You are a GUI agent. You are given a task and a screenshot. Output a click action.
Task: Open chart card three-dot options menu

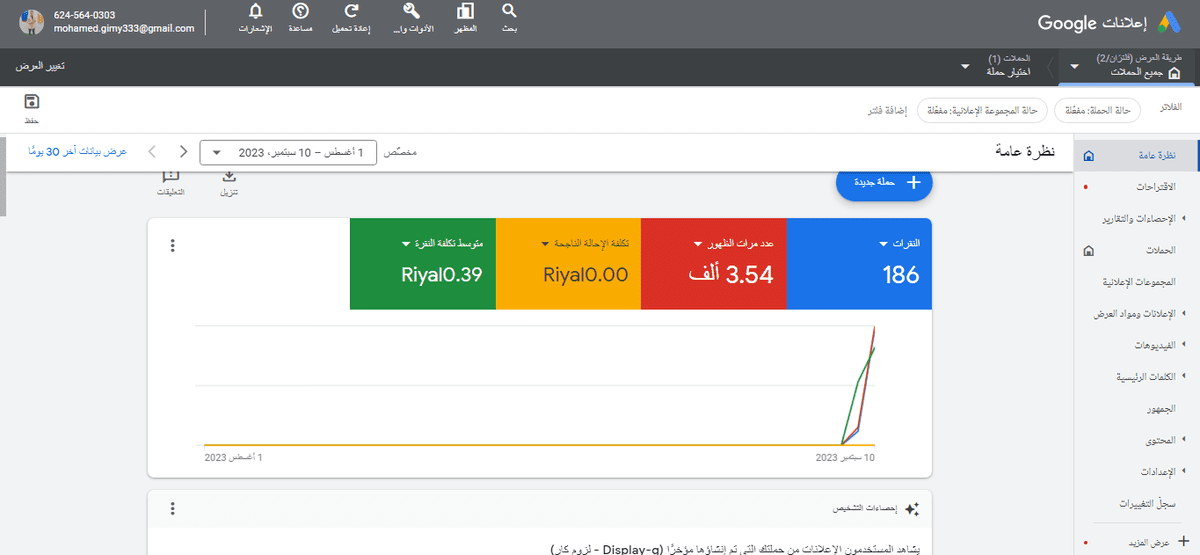pyautogui.click(x=173, y=246)
